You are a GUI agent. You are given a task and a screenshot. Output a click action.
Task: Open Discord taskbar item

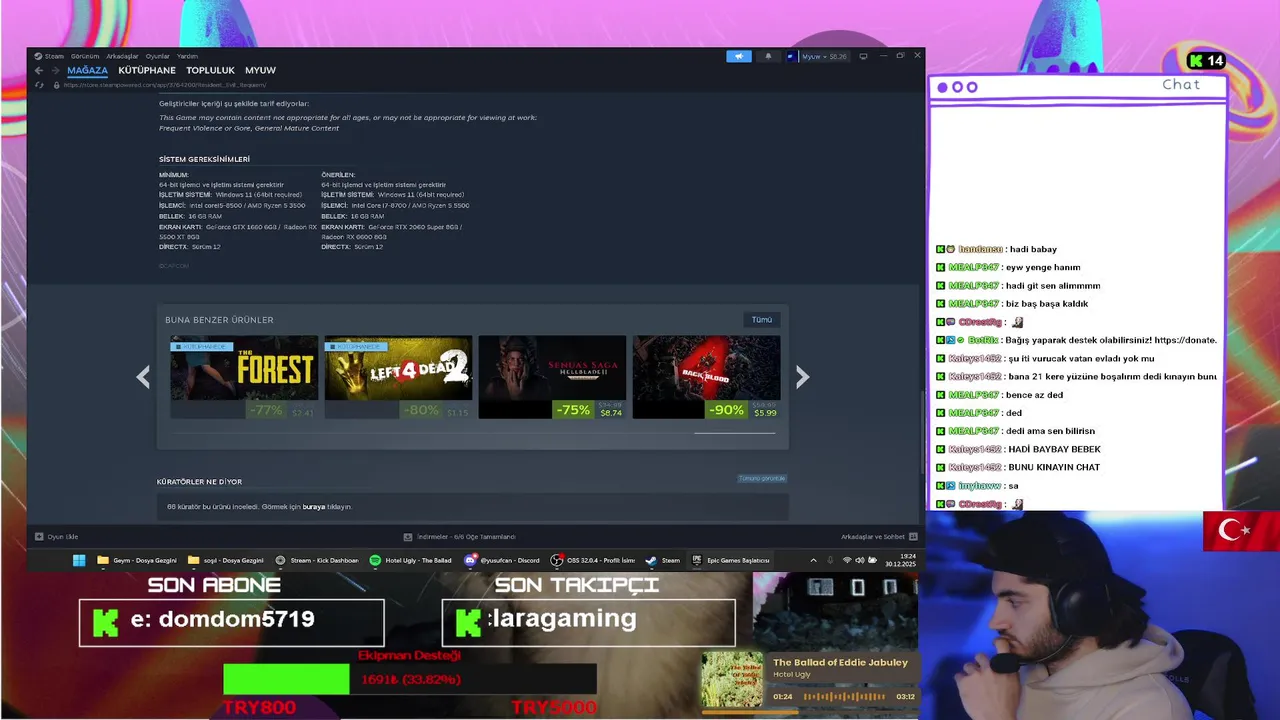coord(502,560)
